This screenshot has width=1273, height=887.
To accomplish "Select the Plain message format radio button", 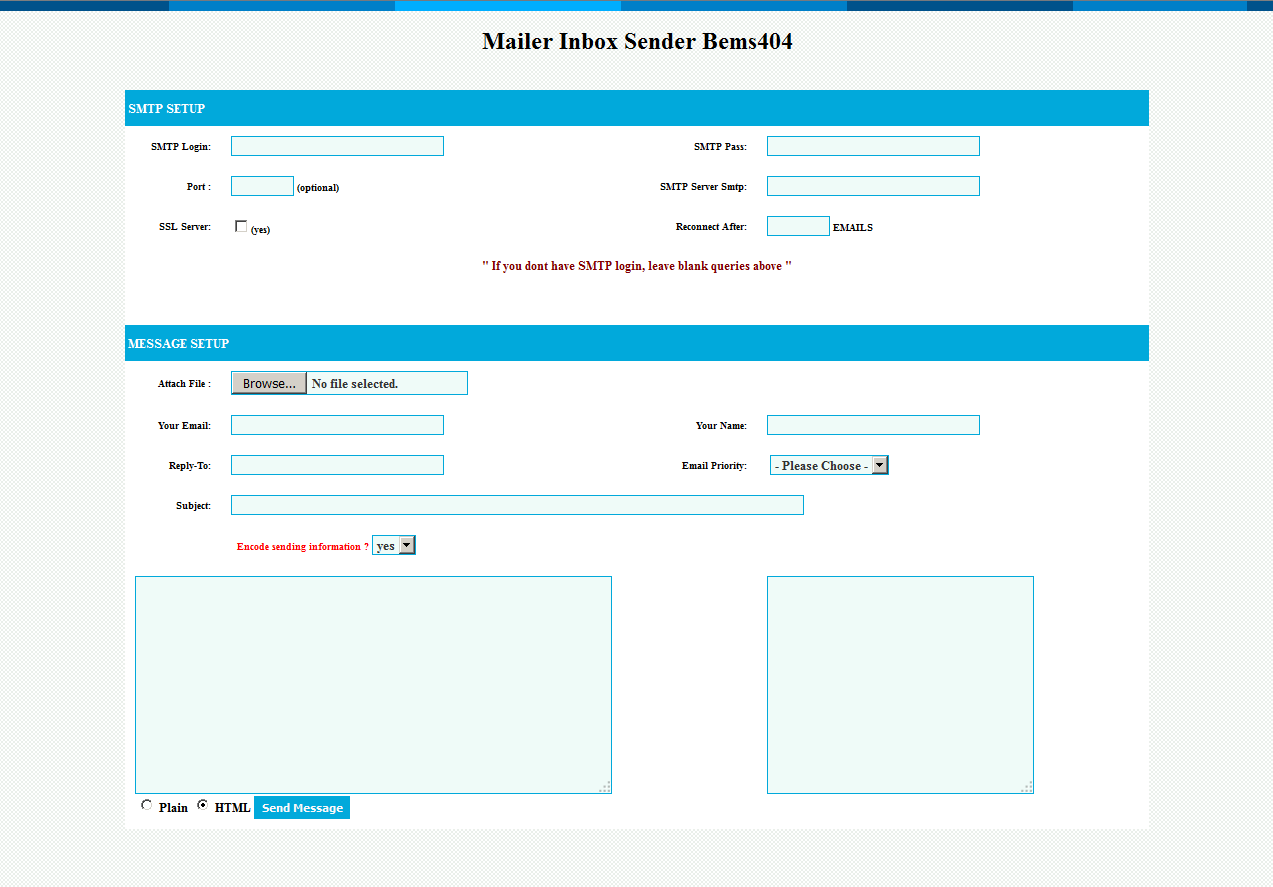I will (x=147, y=805).
